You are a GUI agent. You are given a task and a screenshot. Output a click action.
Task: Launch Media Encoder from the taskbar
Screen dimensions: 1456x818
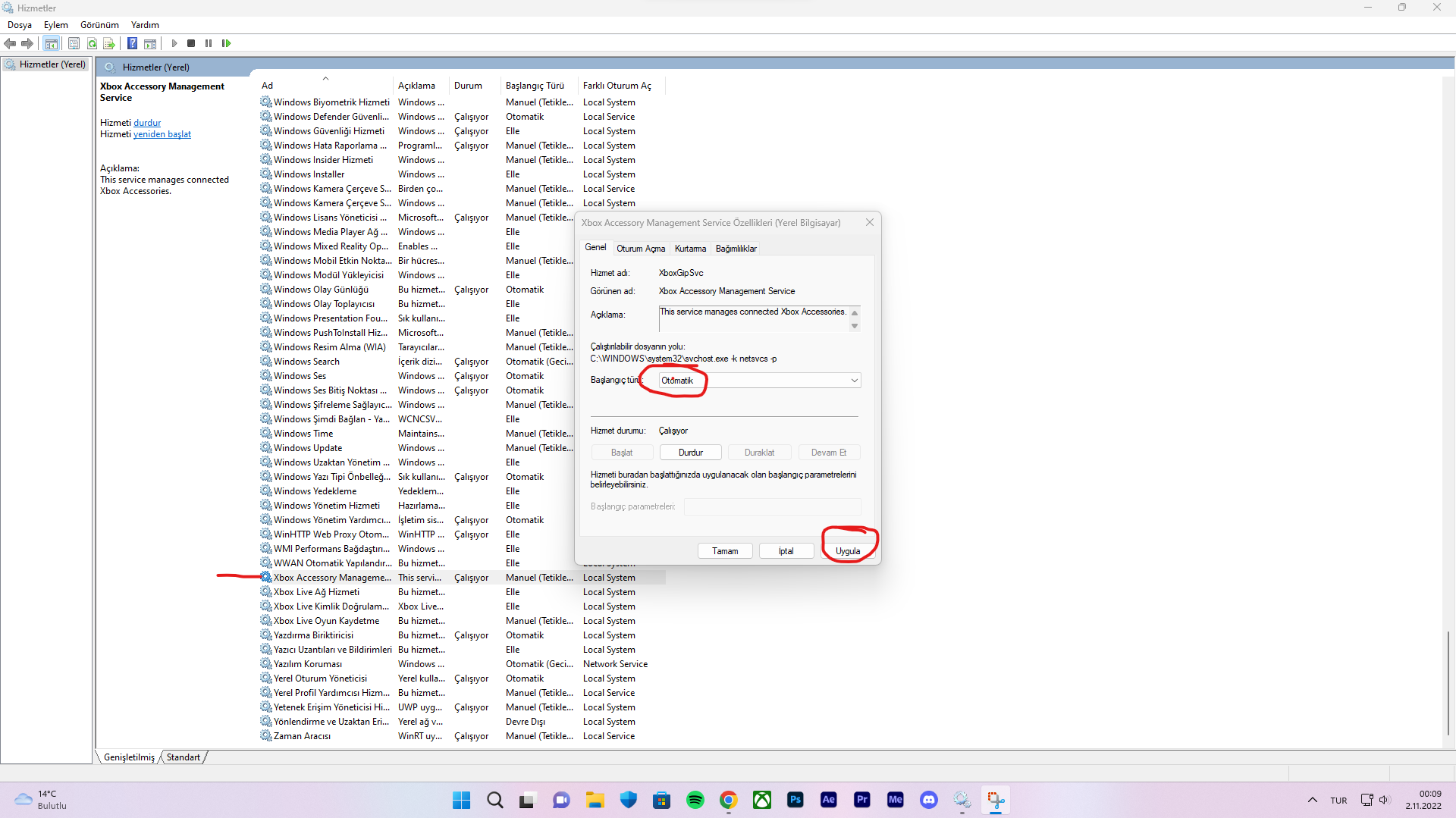pos(895,800)
